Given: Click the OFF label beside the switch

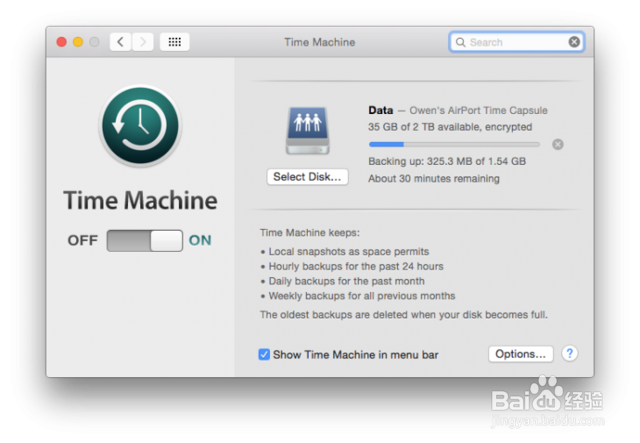Looking at the screenshot, I should [83, 240].
